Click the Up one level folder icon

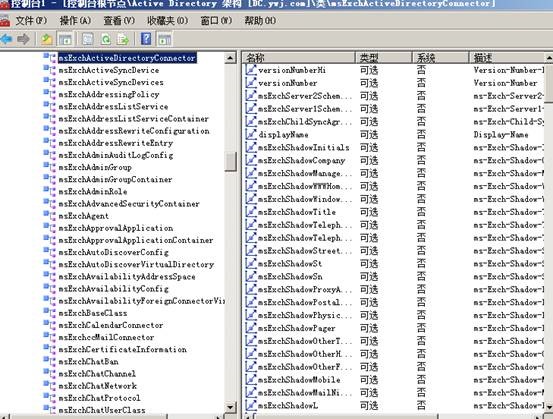pyautogui.click(x=47, y=39)
